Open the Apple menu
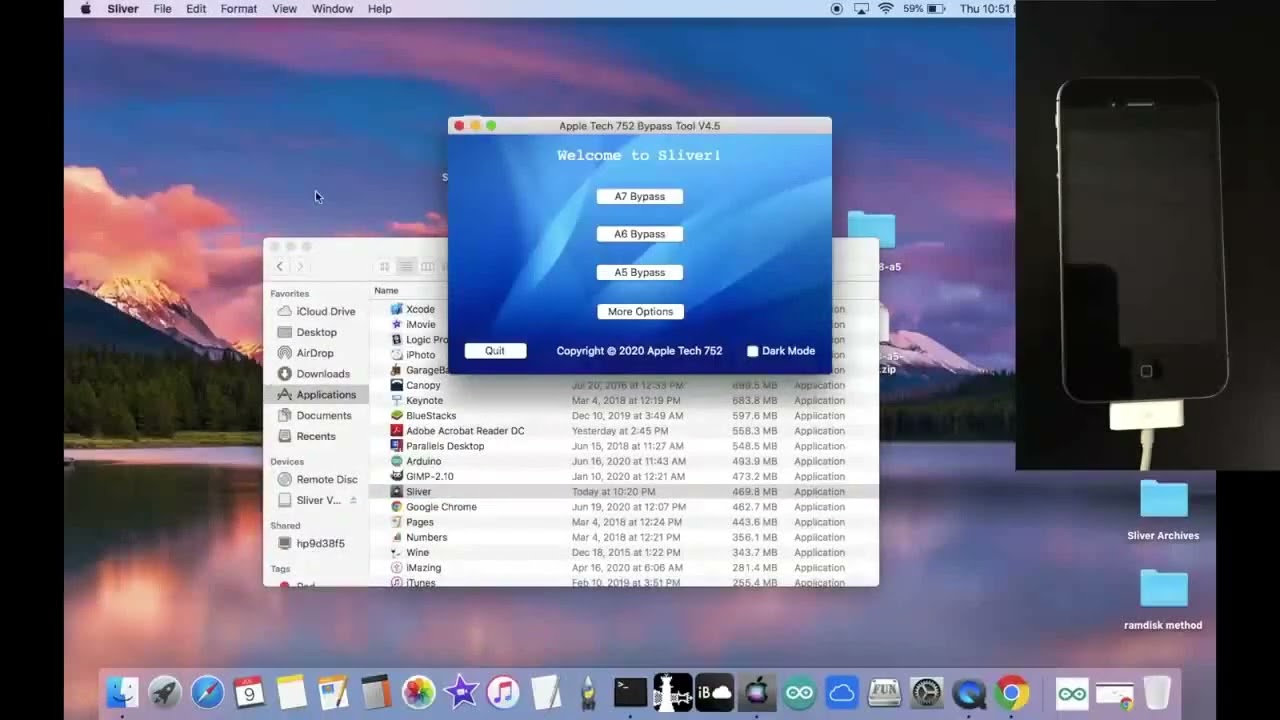The width and height of the screenshot is (1280, 720). 85,9
